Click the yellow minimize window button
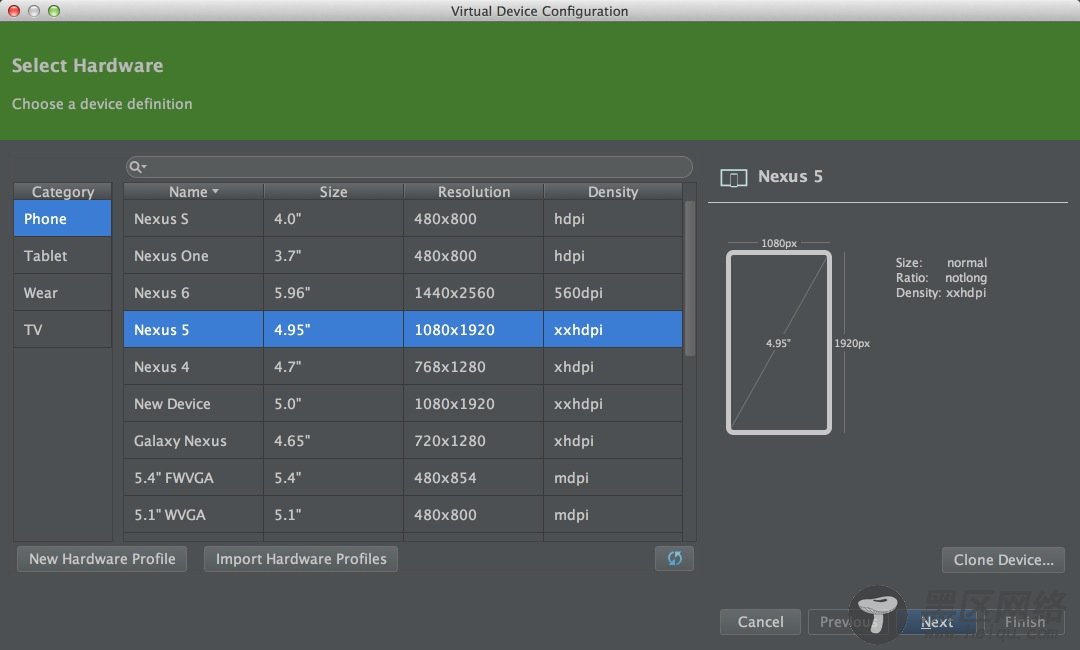 click(x=34, y=10)
